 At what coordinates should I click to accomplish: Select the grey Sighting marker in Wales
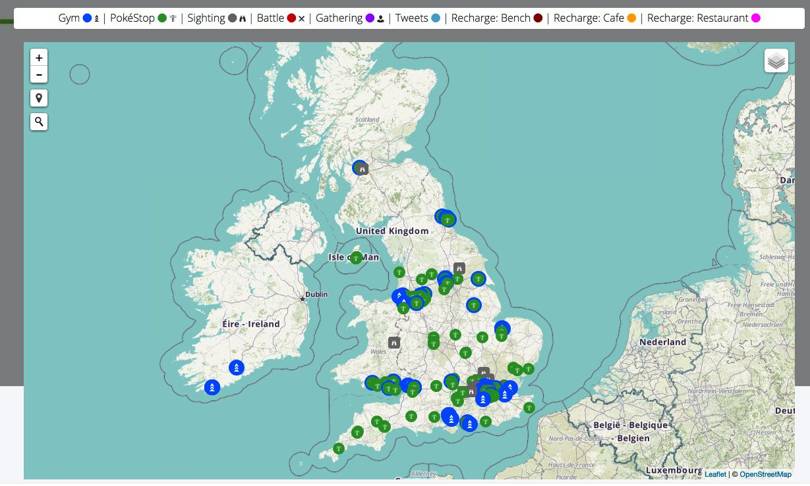click(394, 343)
